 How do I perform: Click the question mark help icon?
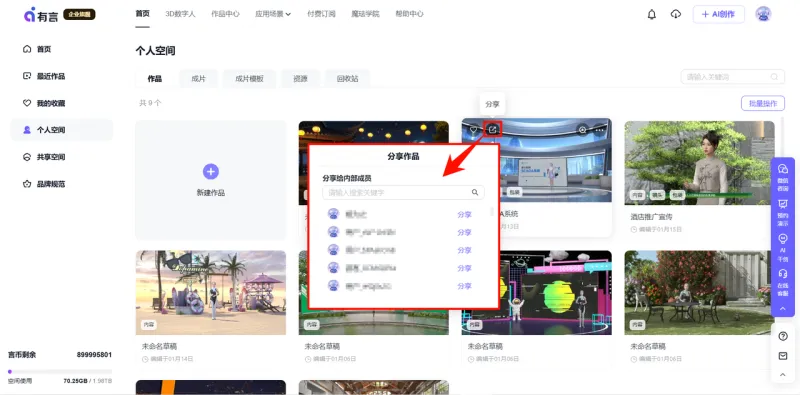783,336
